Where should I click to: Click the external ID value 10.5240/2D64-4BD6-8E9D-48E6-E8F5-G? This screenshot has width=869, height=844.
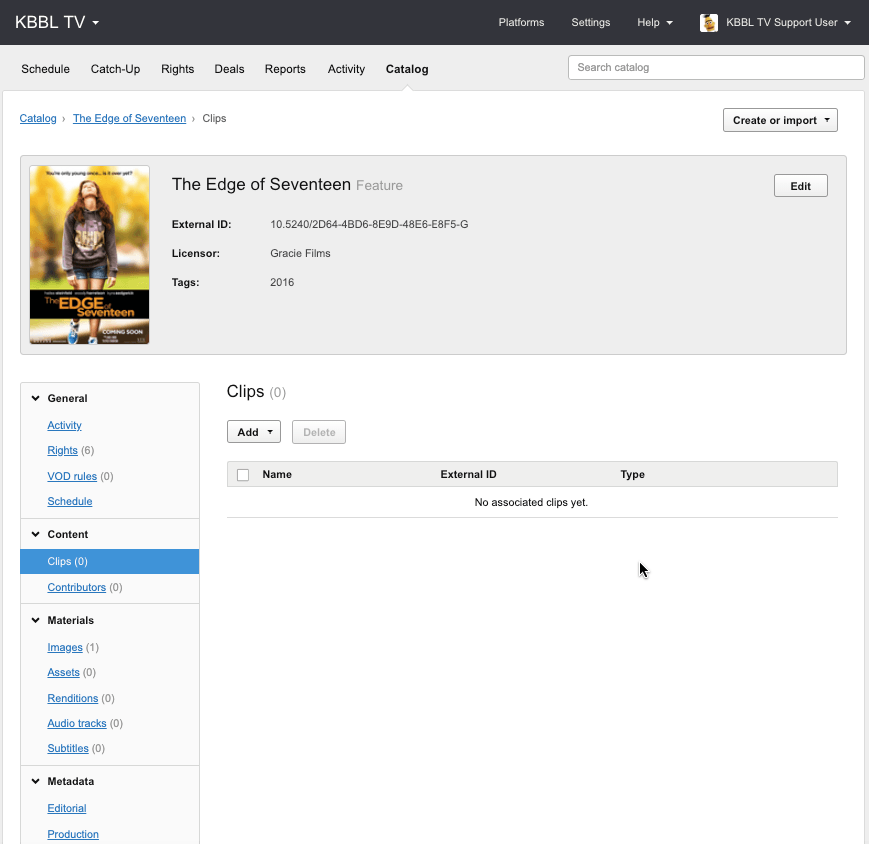pos(369,224)
